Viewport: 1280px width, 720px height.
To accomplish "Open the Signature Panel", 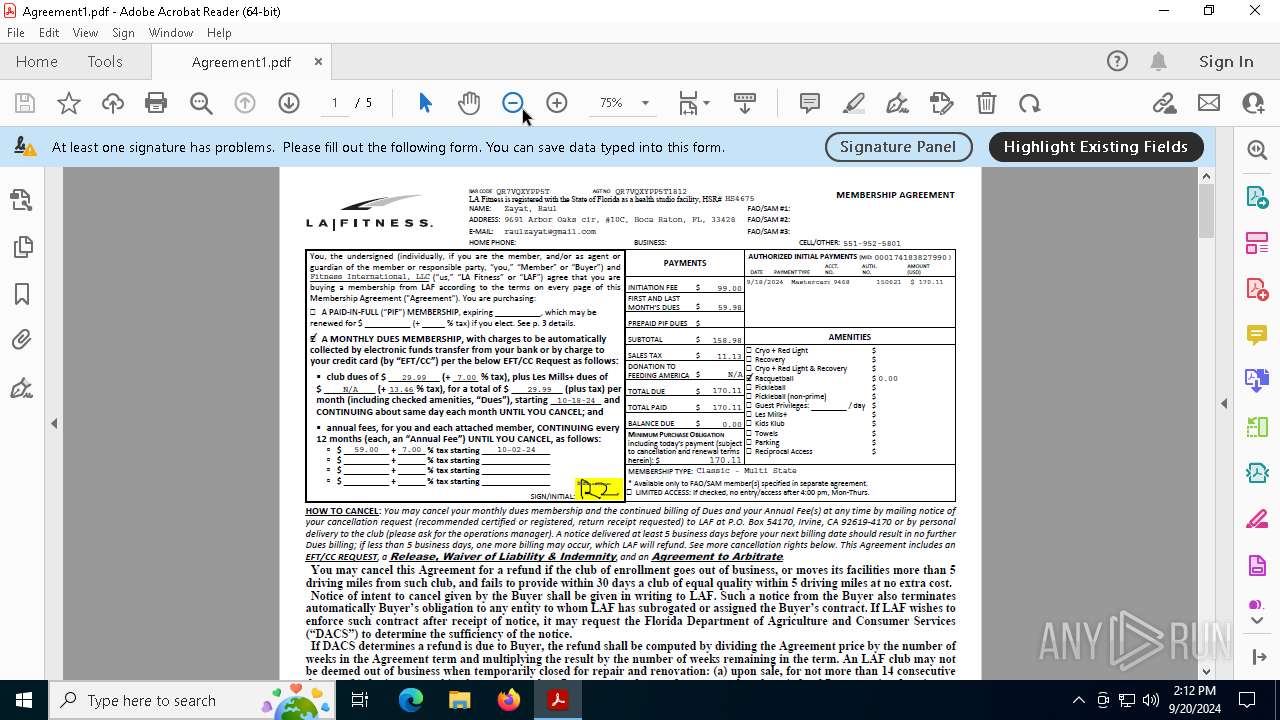I will [898, 147].
